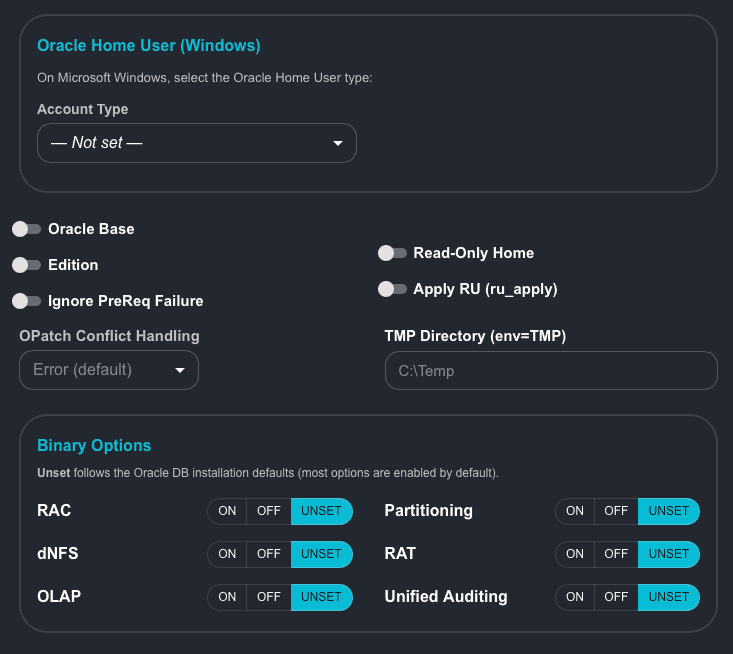This screenshot has height=654, width=733.
Task: Set dNFS option to ON
Action: coord(227,554)
